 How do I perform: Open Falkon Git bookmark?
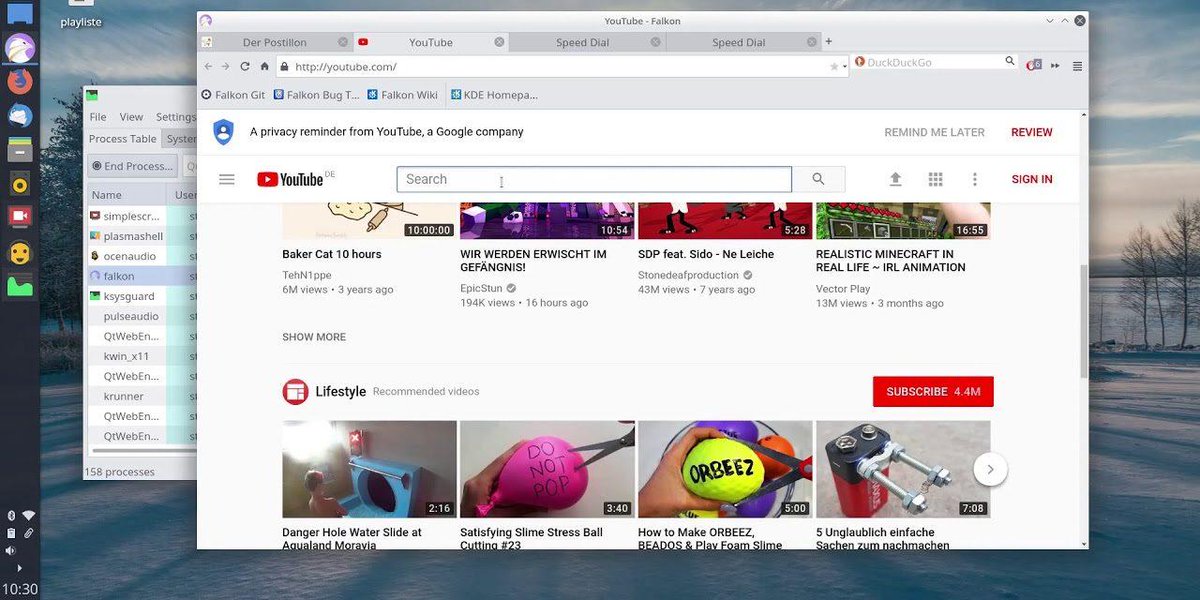tap(233, 95)
